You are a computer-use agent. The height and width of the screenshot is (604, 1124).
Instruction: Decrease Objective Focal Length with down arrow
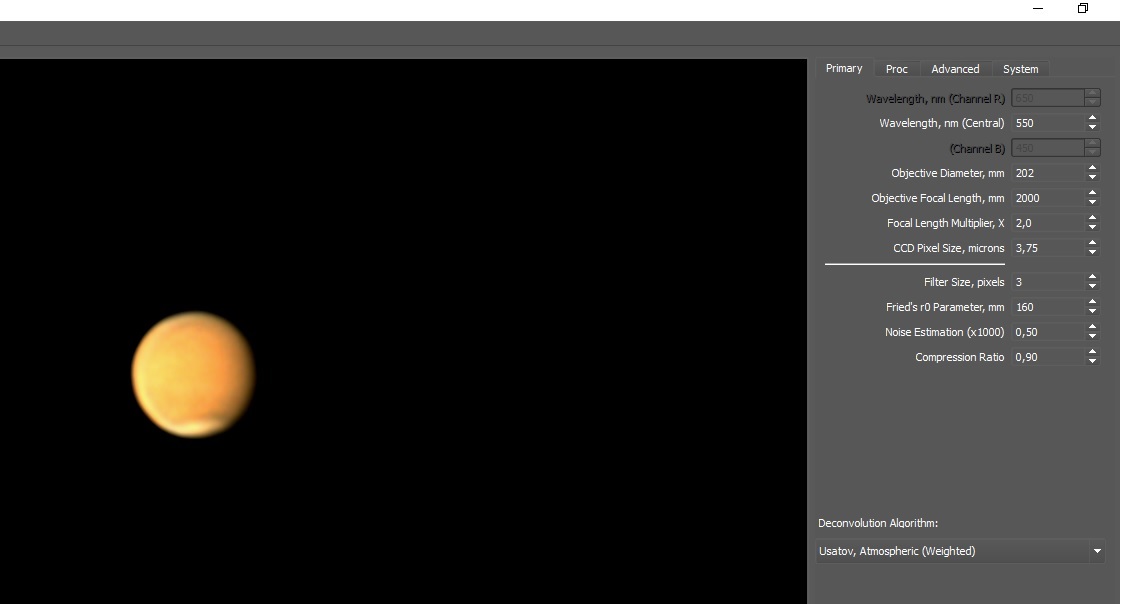point(1092,203)
